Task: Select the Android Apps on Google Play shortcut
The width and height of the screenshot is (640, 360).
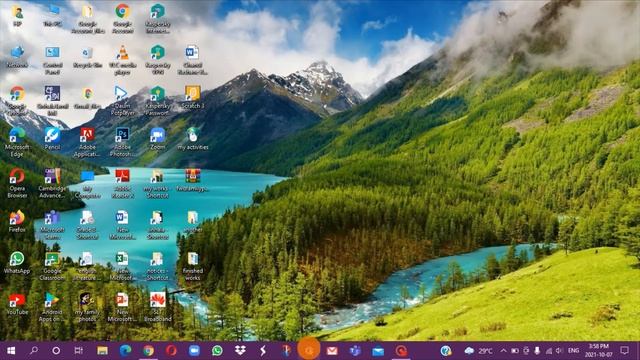Action: (x=53, y=307)
